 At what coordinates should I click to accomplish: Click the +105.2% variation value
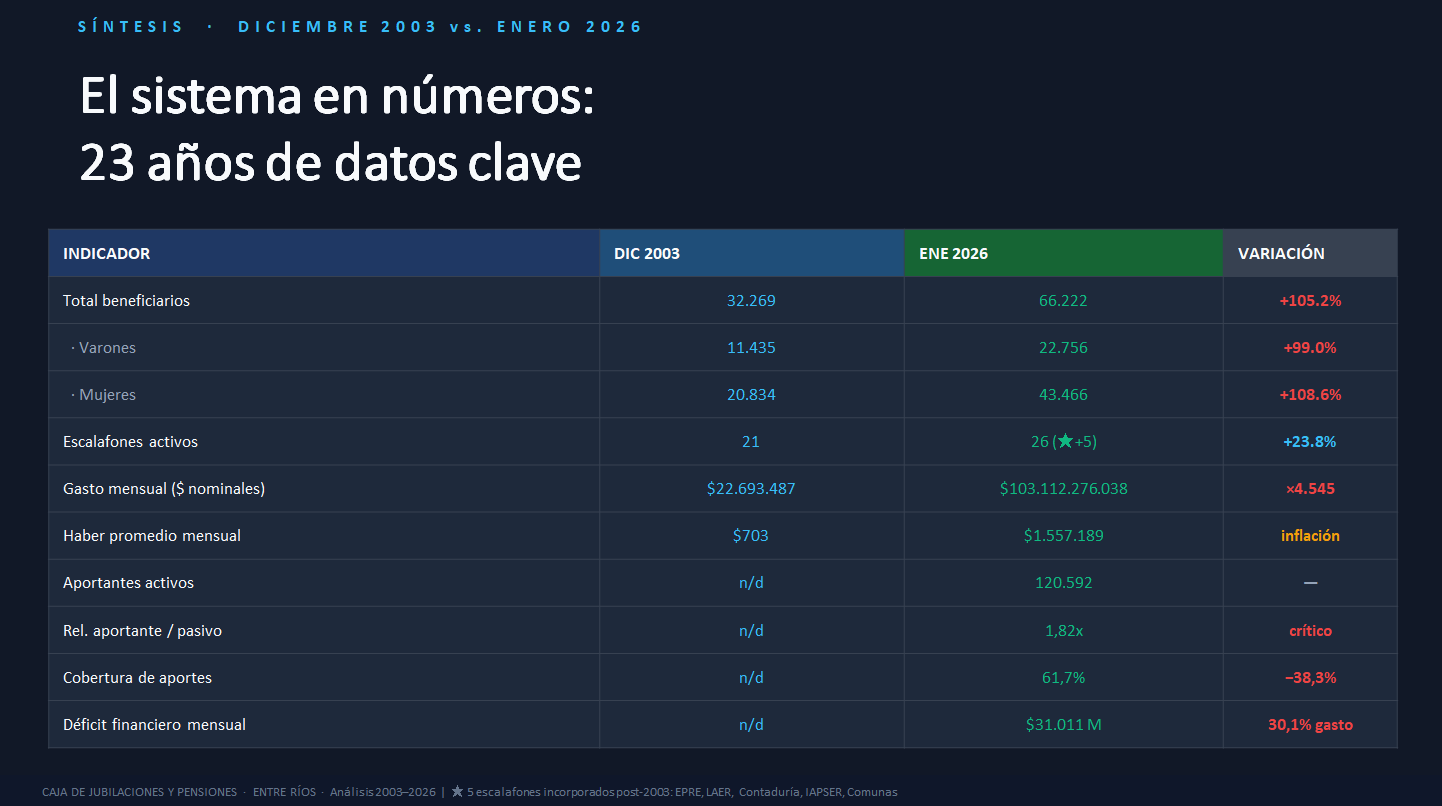(1309, 301)
